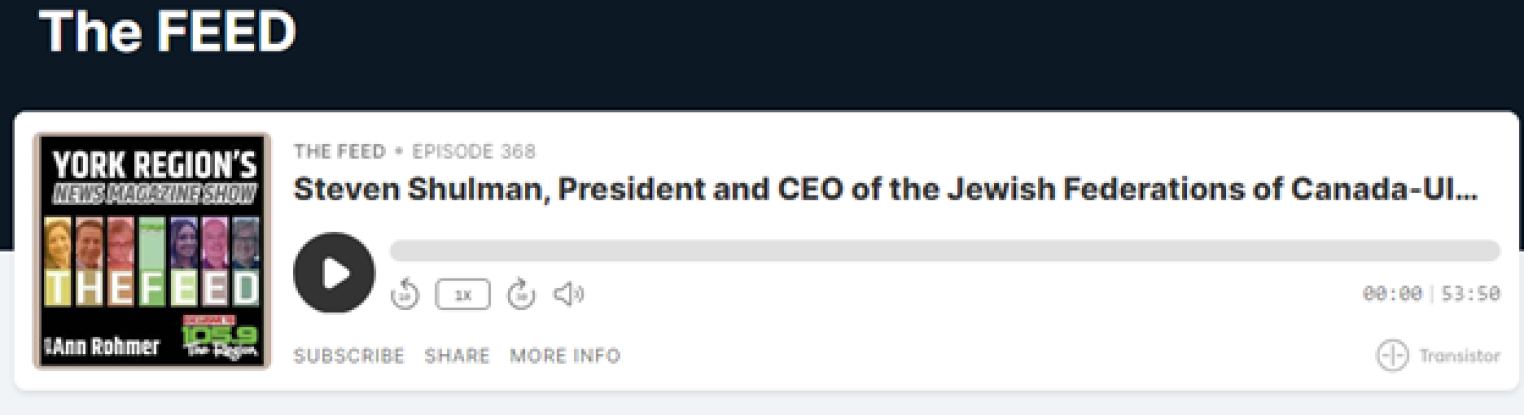Expand MORE INFO for the episode
Screen dimensions: 1524x415
click(x=565, y=356)
